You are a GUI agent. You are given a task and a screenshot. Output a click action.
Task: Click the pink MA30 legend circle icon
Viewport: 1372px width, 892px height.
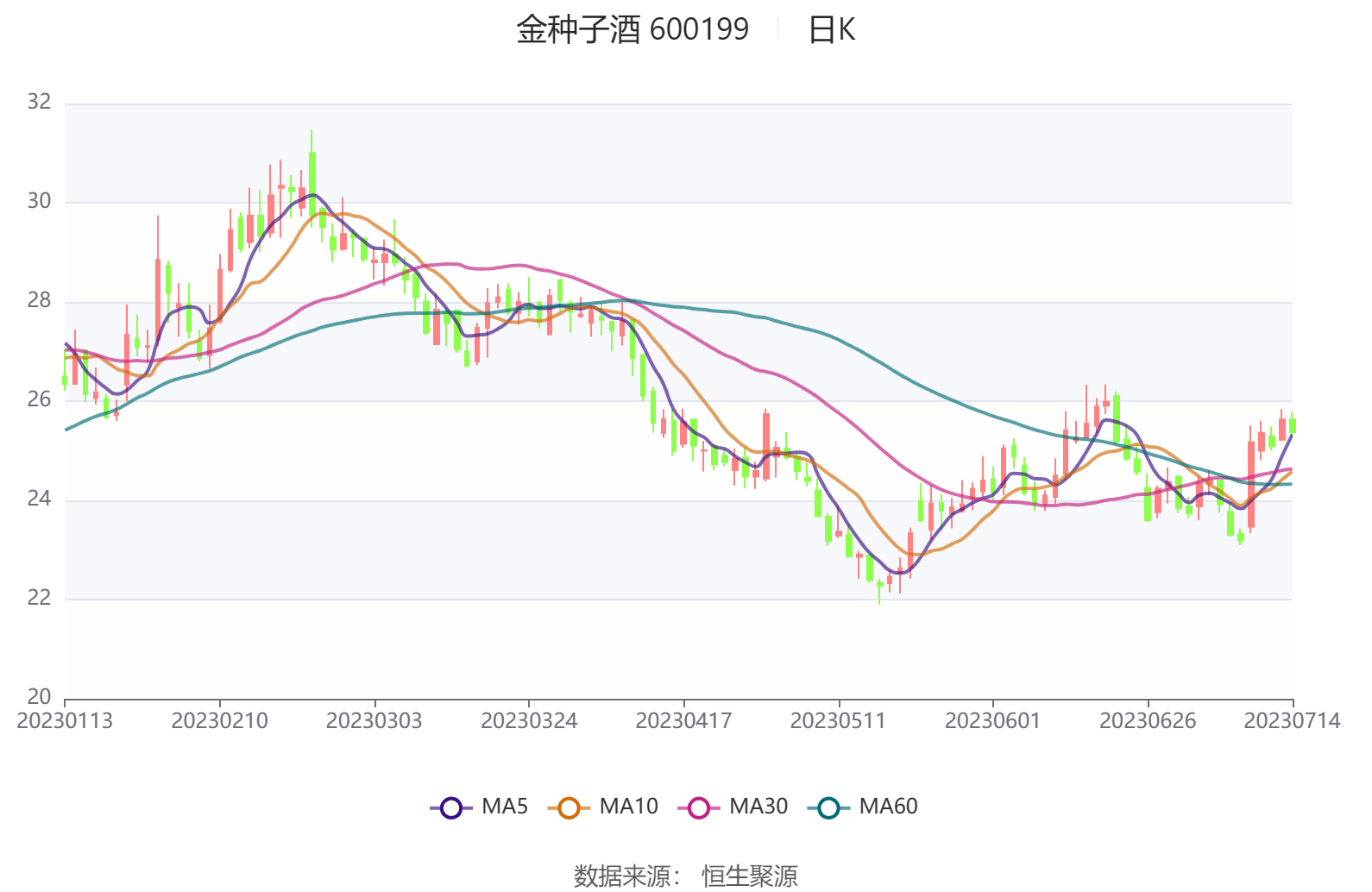point(698,807)
